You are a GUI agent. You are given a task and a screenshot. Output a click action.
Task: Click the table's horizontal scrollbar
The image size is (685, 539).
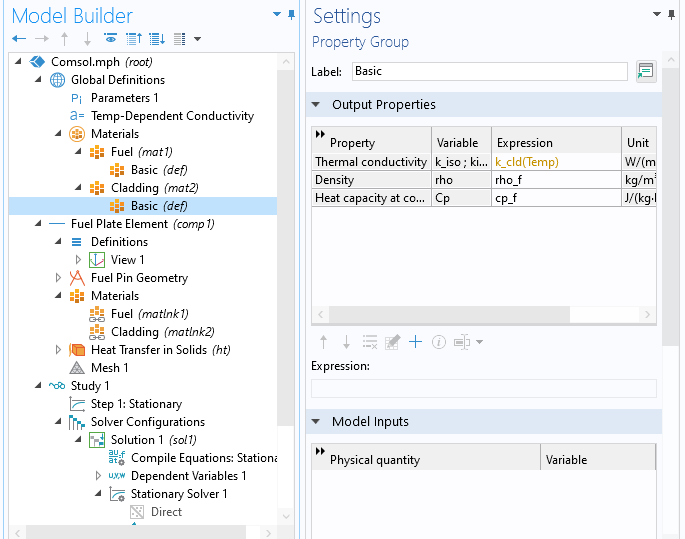tap(470, 313)
